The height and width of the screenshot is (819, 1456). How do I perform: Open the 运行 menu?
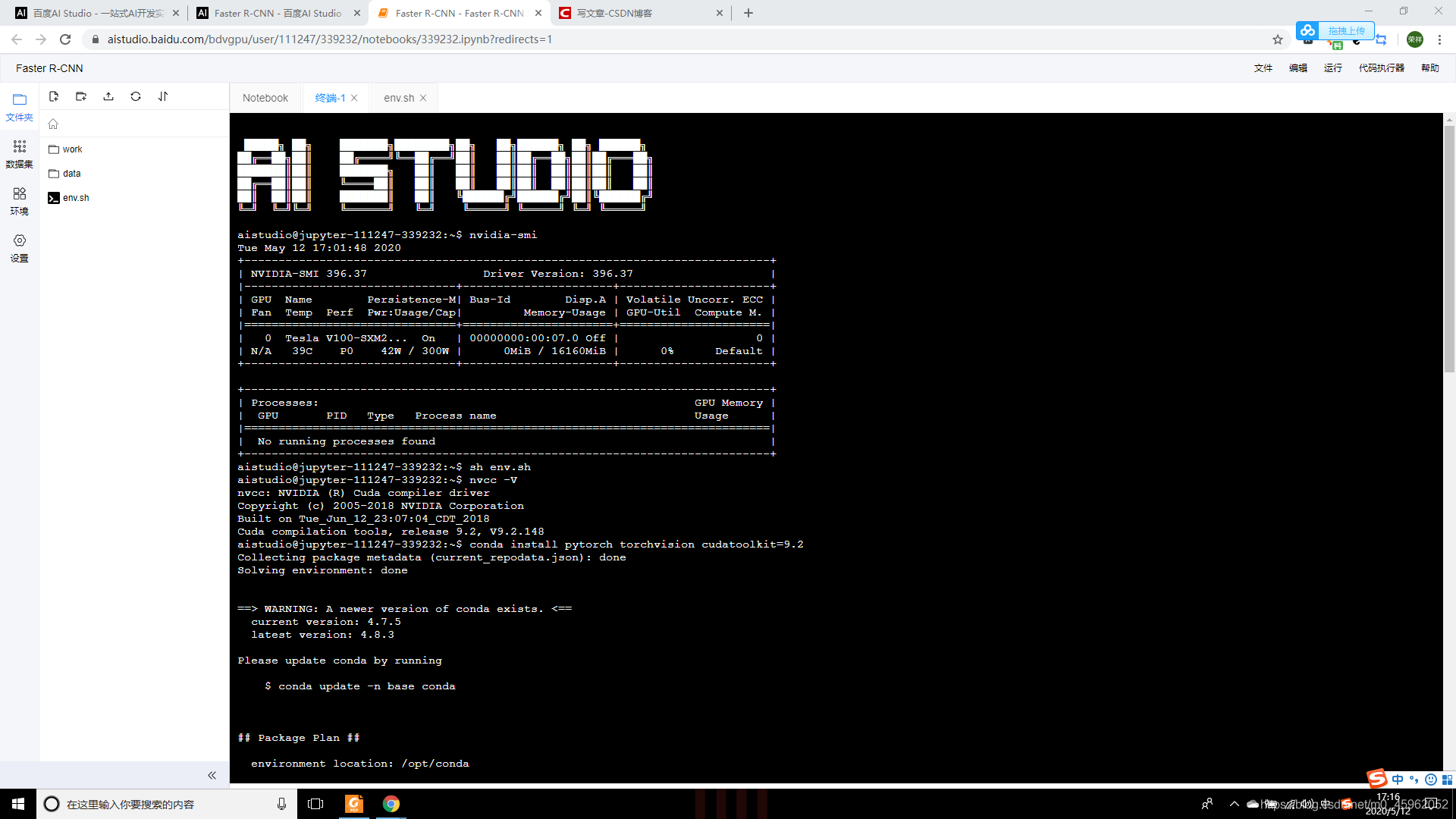(1333, 68)
